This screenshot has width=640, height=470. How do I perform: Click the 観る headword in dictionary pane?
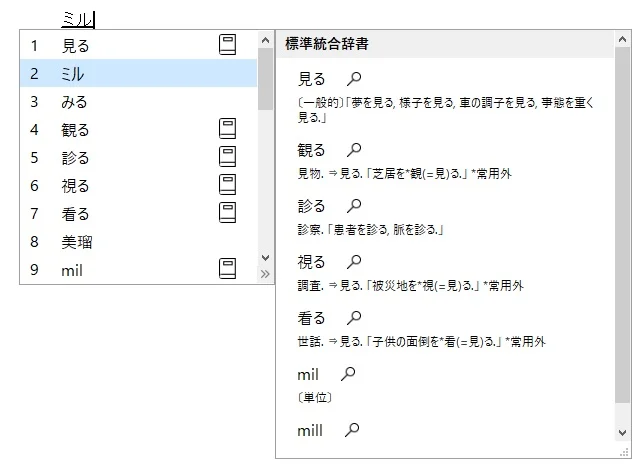pyautogui.click(x=311, y=150)
